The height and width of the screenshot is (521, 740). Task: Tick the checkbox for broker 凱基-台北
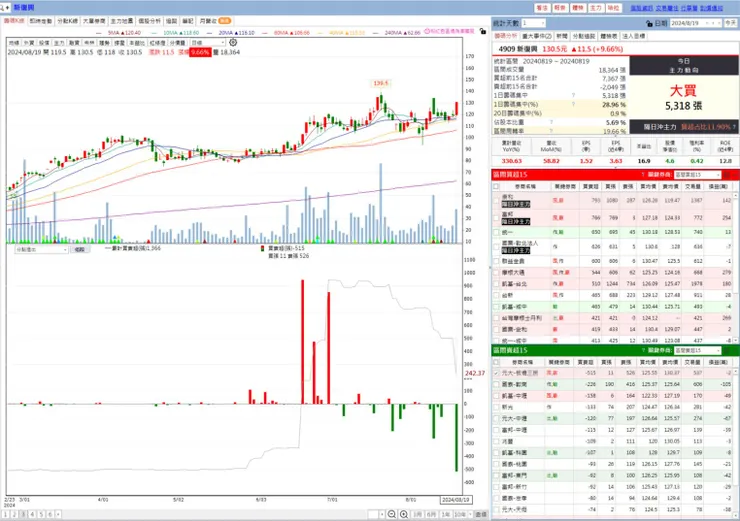[496, 284]
